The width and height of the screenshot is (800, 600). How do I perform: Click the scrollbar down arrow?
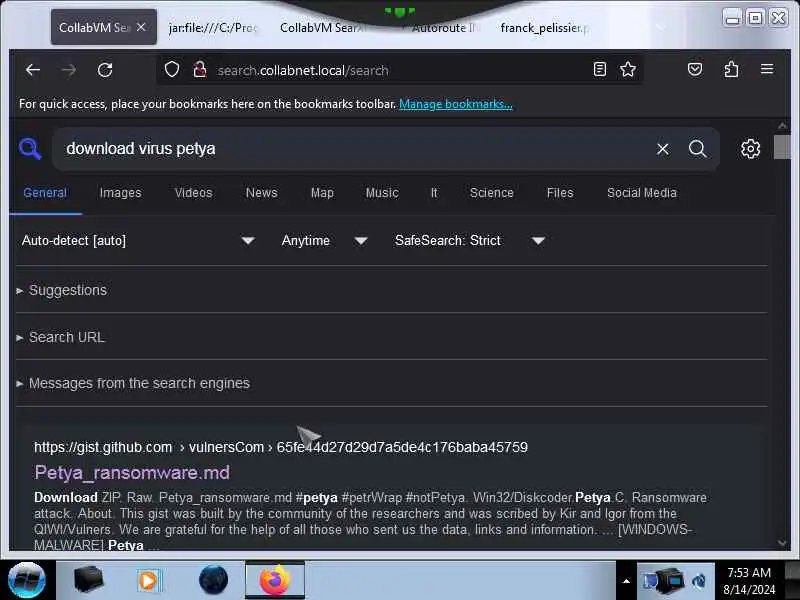pyautogui.click(x=782, y=543)
